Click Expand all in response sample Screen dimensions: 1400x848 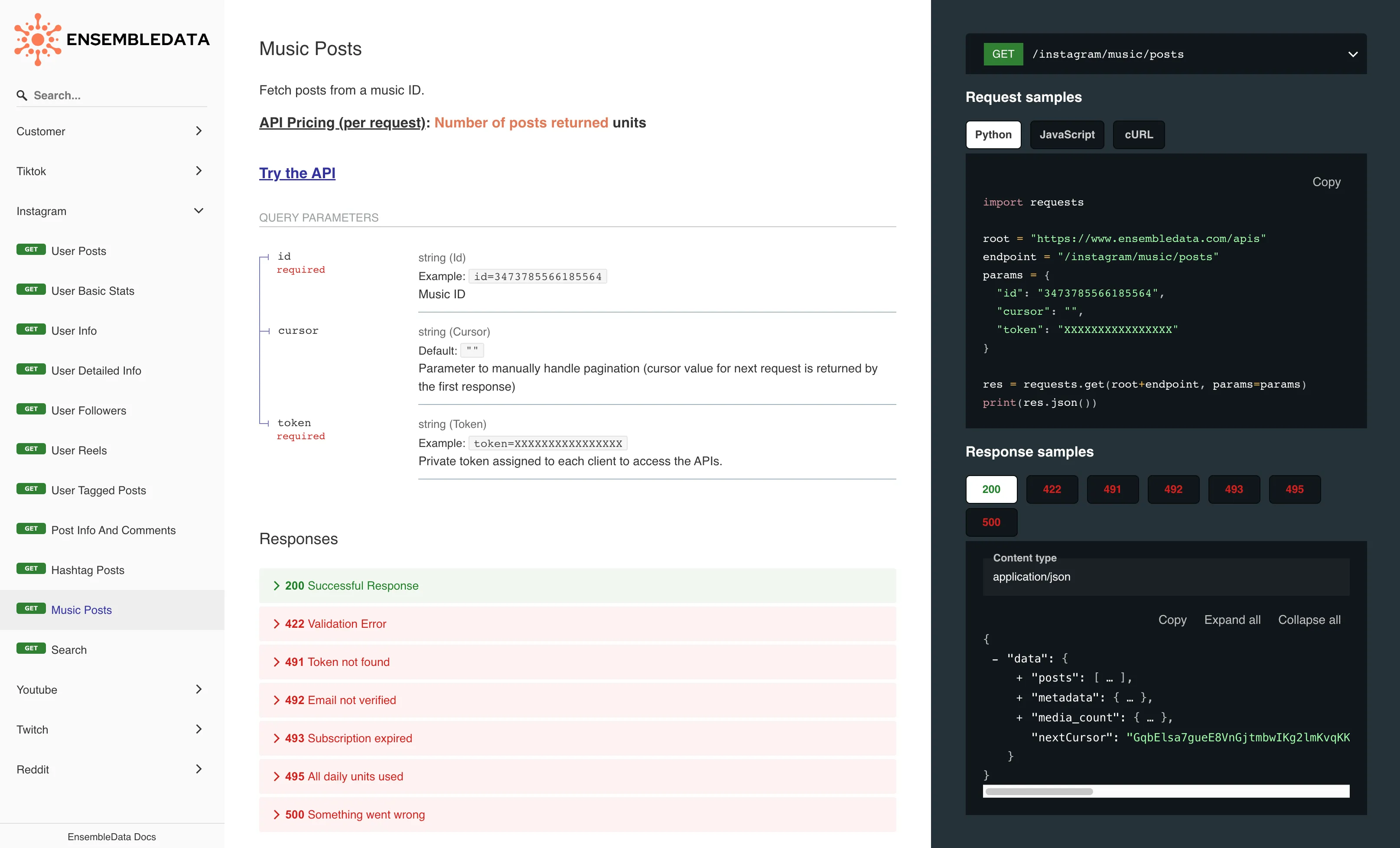coord(1232,620)
